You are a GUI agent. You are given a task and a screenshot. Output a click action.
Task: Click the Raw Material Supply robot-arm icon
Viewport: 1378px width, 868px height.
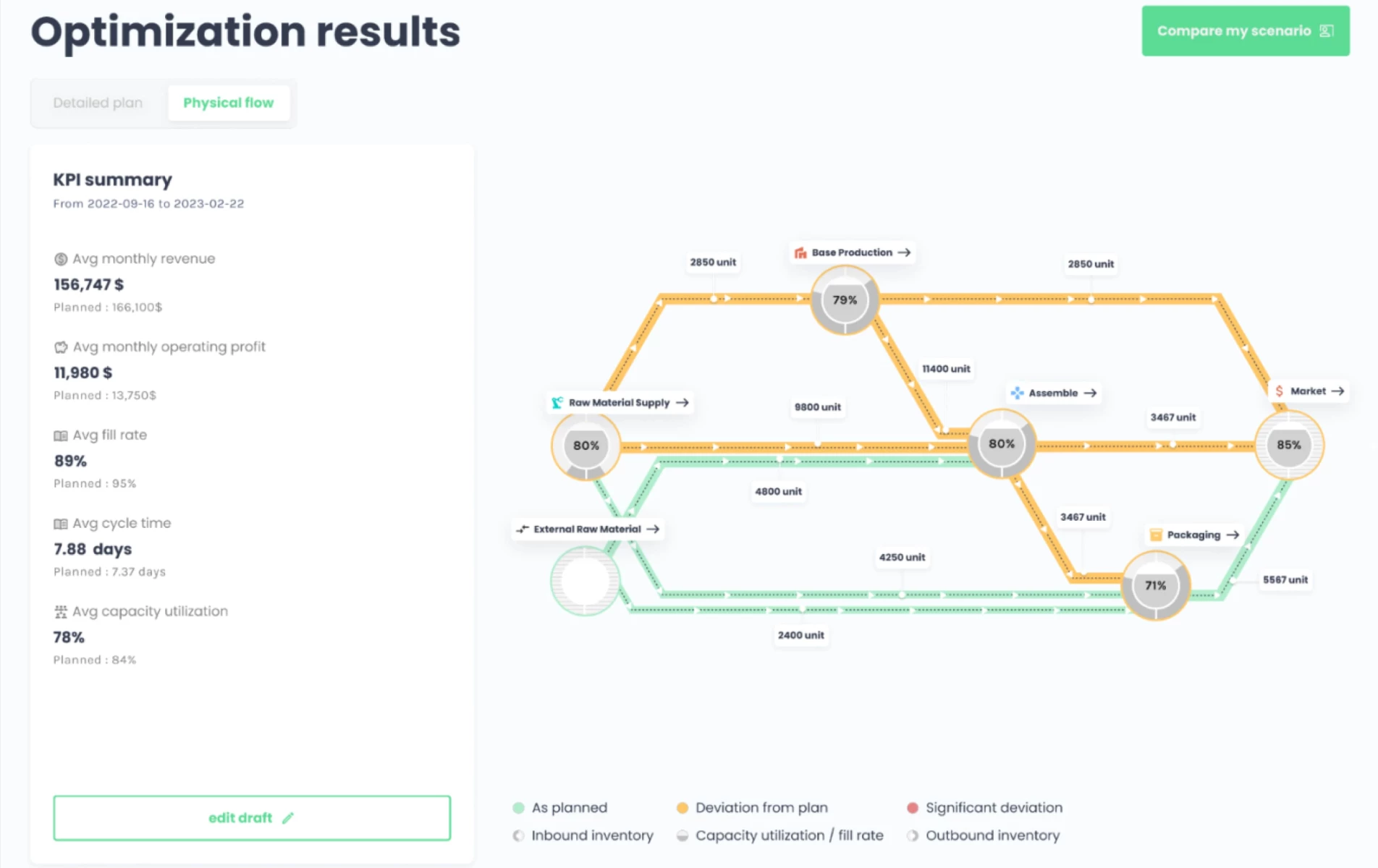pos(557,403)
